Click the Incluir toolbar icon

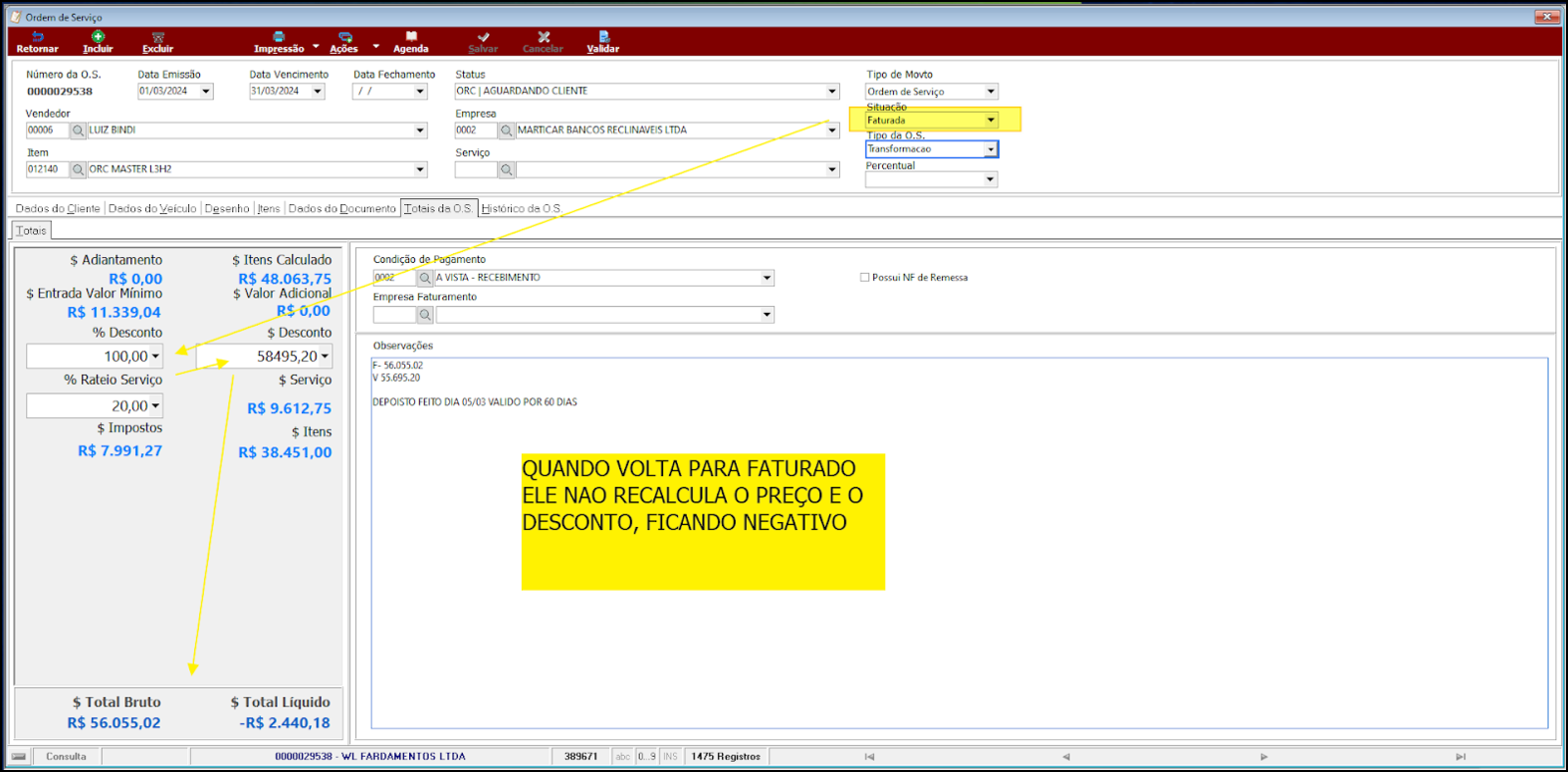98,37
